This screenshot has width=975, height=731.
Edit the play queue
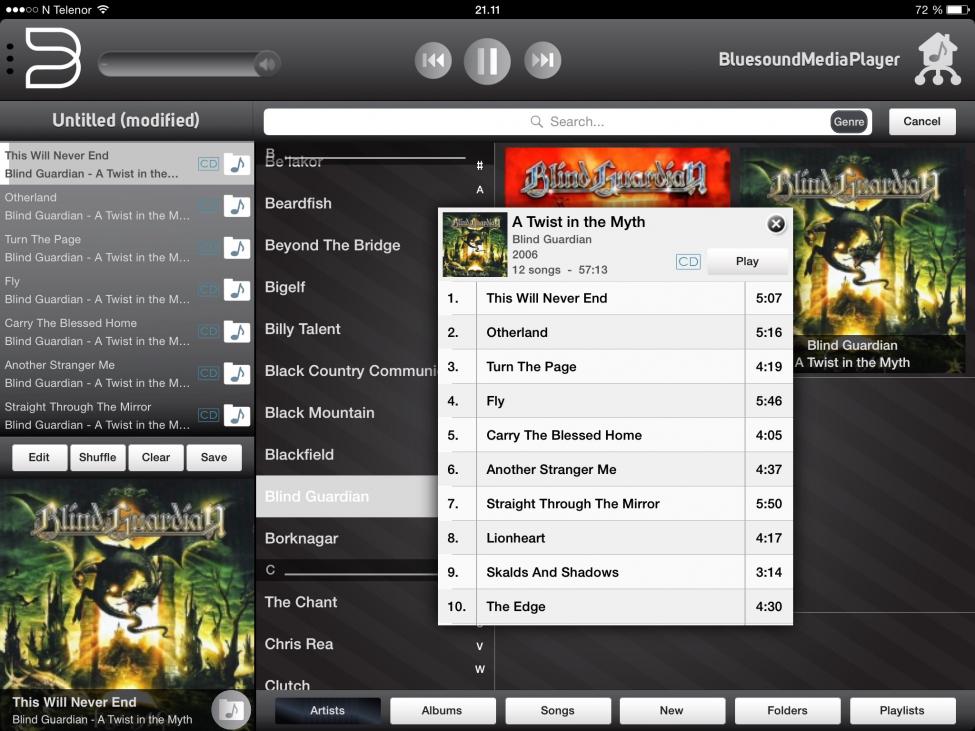[x=39, y=457]
